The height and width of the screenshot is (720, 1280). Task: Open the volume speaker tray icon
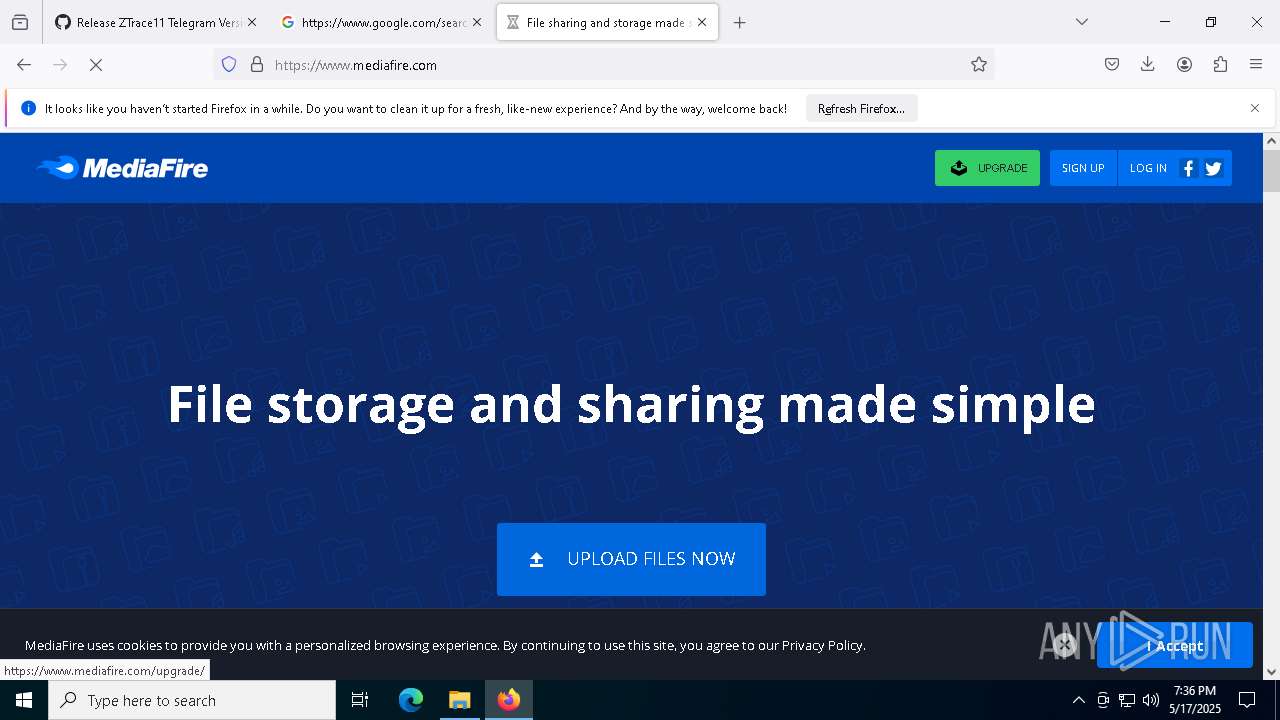pos(1151,700)
